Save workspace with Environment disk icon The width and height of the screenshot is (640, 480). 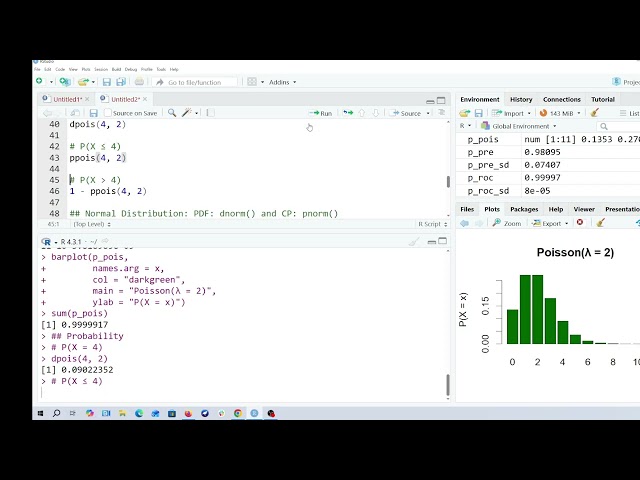click(x=479, y=113)
